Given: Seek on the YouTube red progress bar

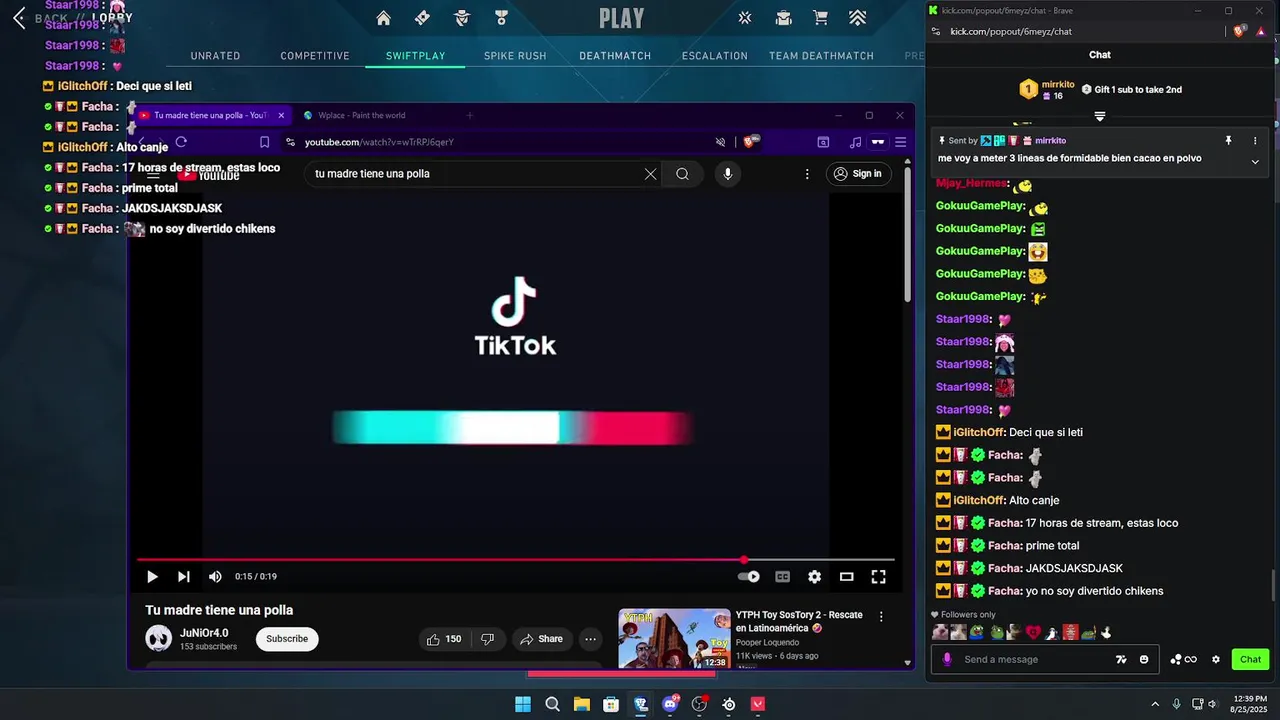Looking at the screenshot, I should tap(515, 560).
